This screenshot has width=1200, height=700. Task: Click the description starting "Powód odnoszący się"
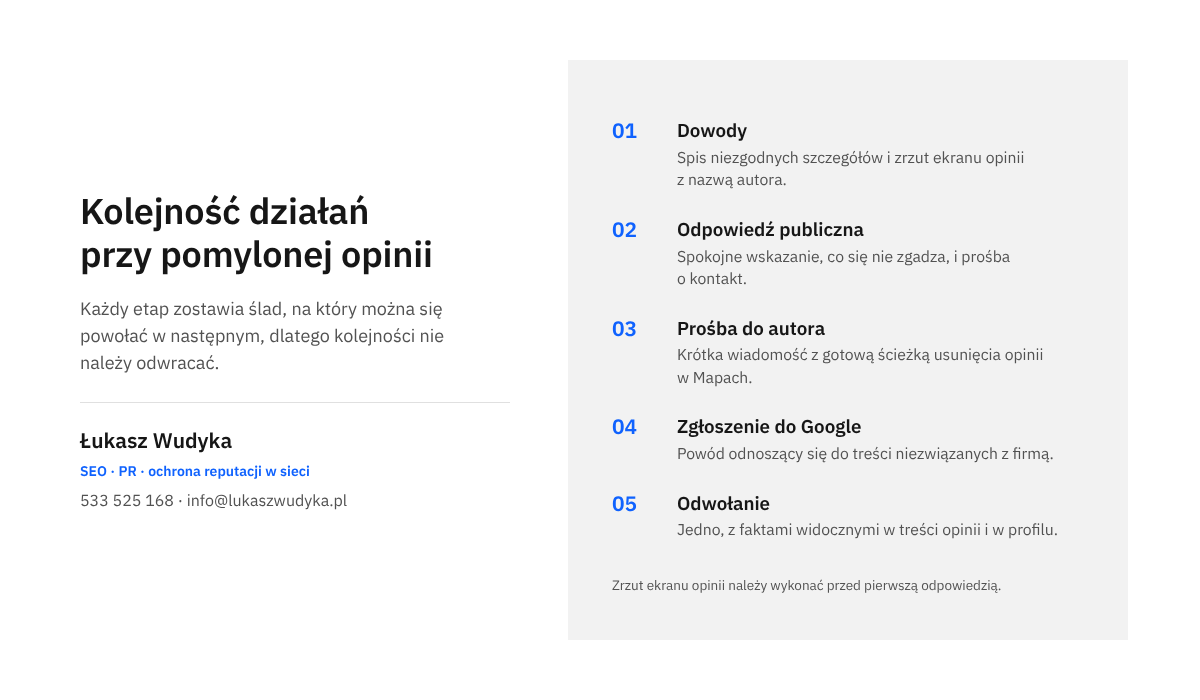click(865, 454)
